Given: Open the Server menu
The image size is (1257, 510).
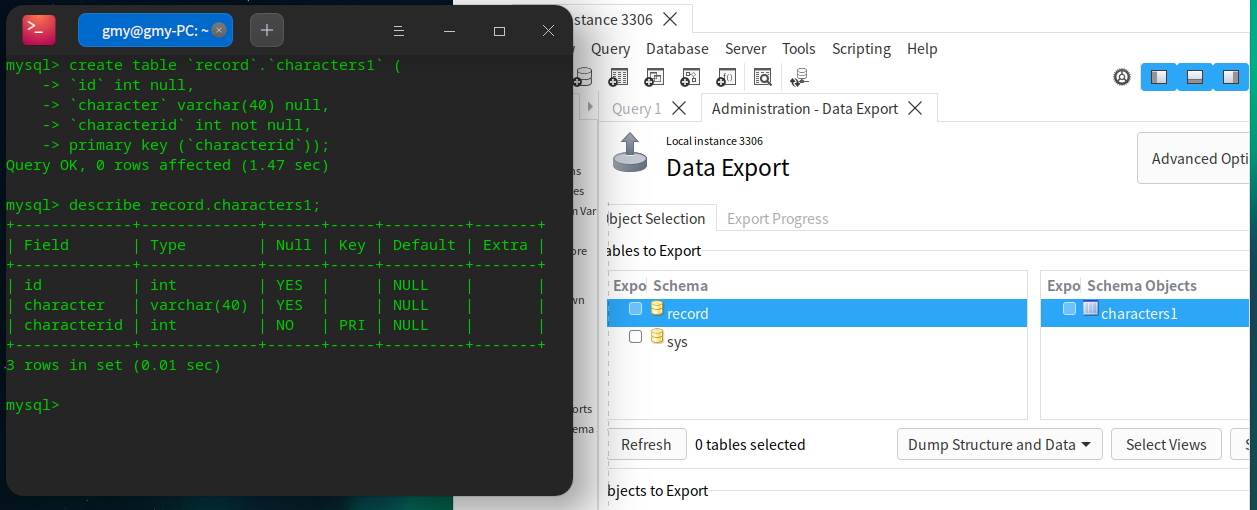Looking at the screenshot, I should click(x=745, y=48).
